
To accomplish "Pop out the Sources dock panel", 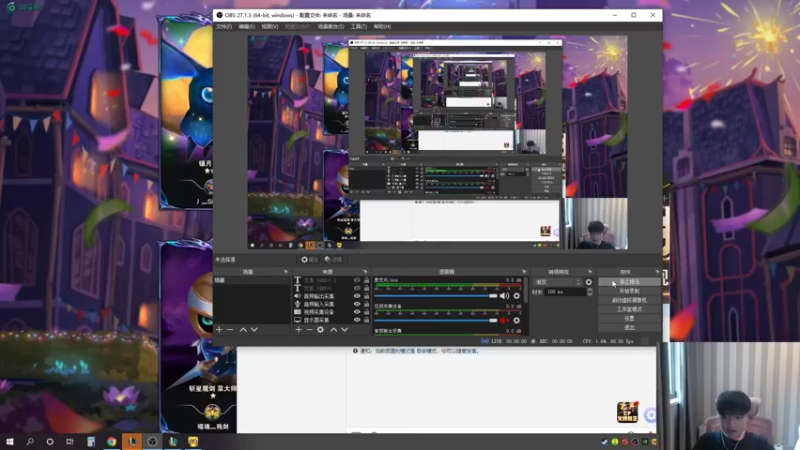I will (x=365, y=272).
